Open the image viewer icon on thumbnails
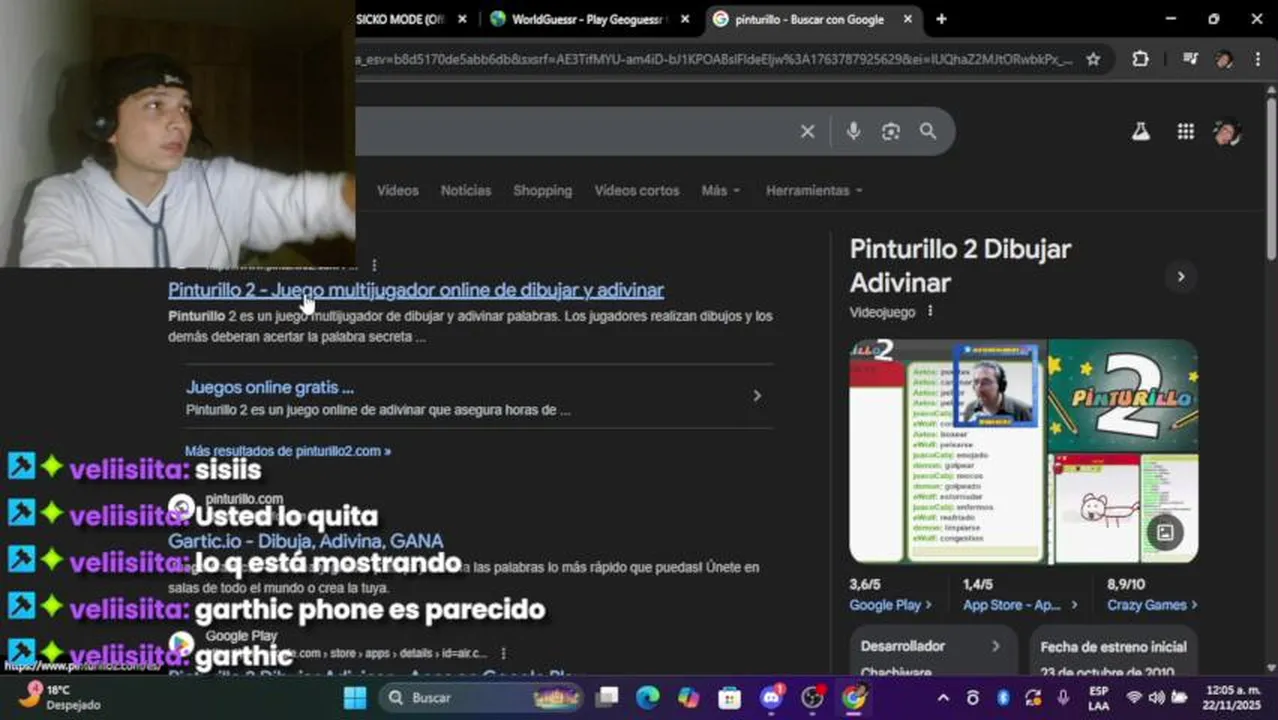The width and height of the screenshot is (1278, 720). (x=1165, y=532)
